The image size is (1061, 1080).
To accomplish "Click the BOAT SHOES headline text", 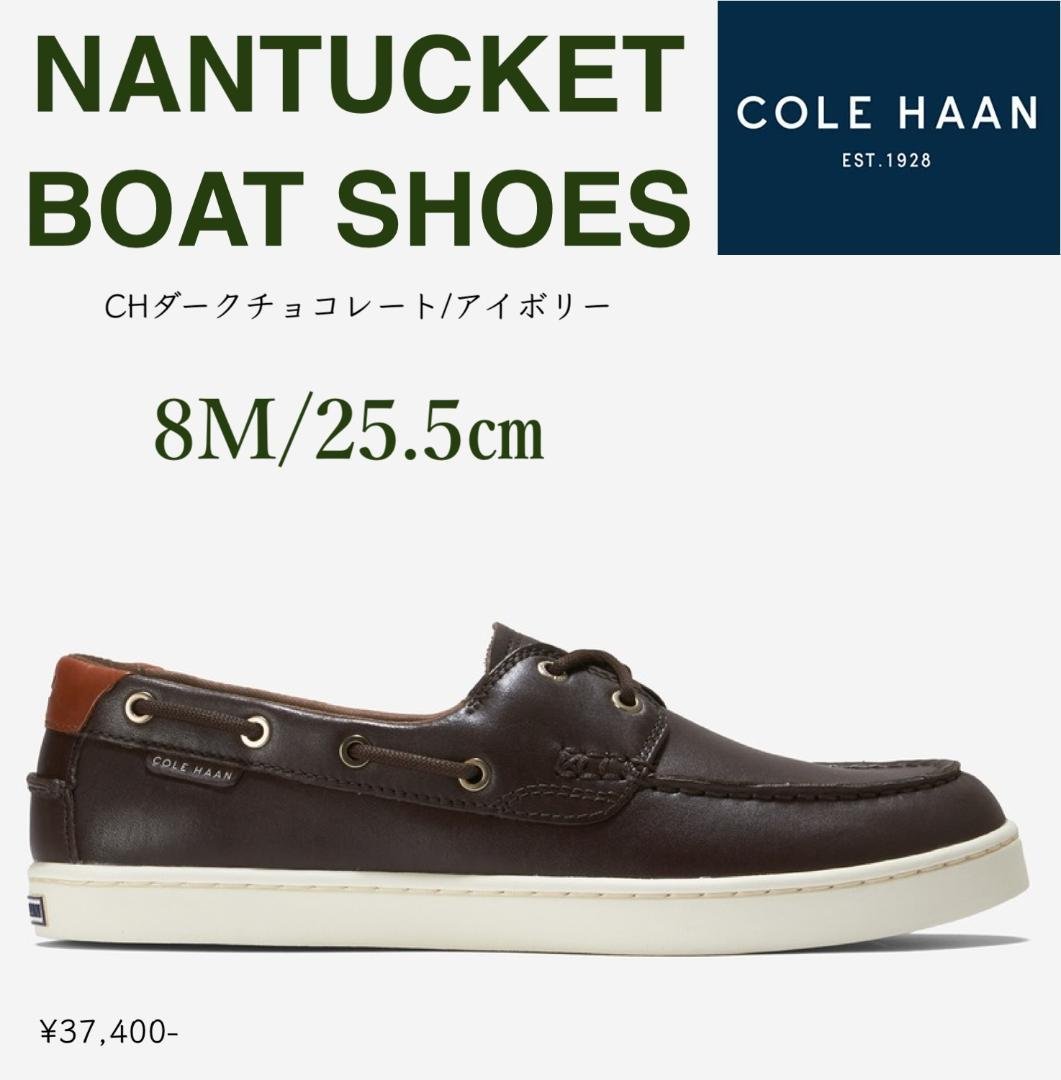I will [361, 202].
